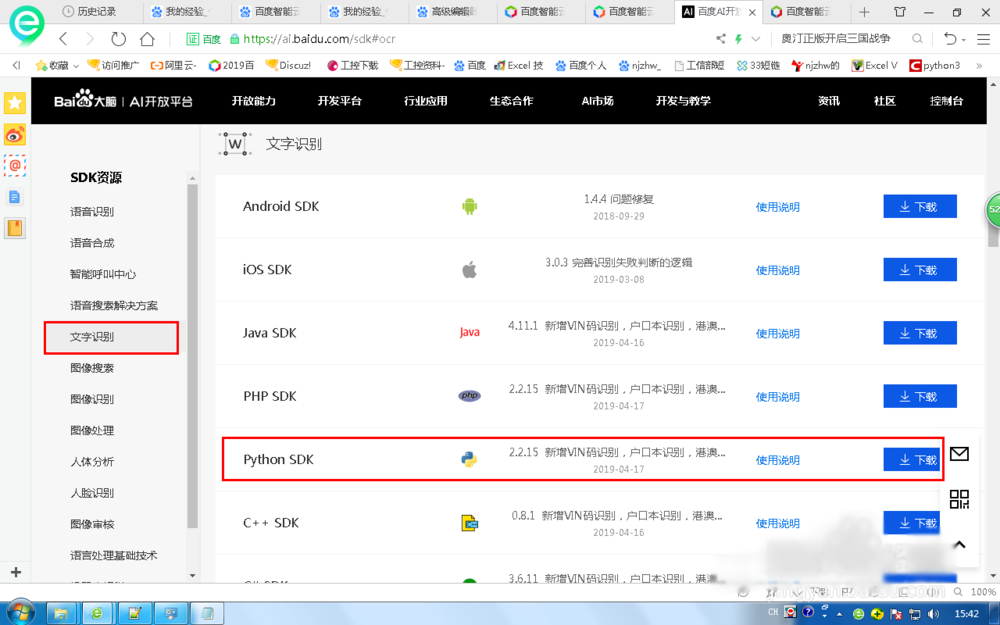Open Windows Start button
The height and width of the screenshot is (625, 1000).
[x=20, y=612]
